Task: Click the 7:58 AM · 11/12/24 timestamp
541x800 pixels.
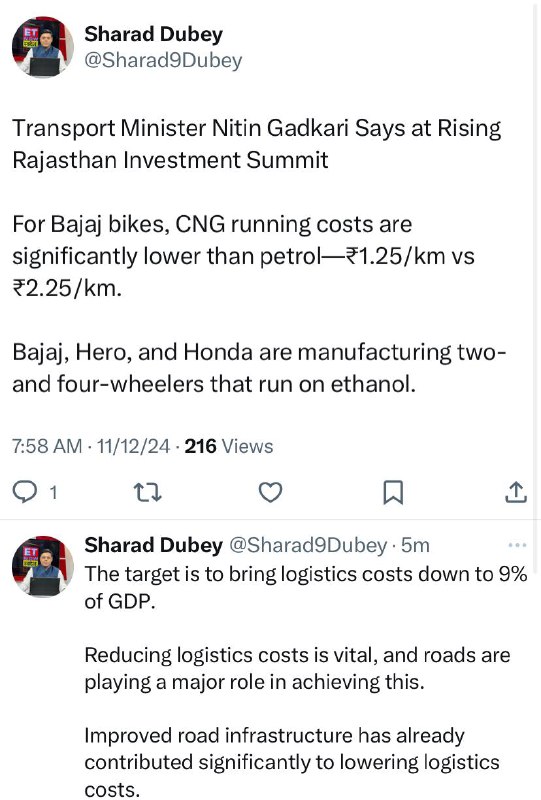Action: tap(91, 446)
